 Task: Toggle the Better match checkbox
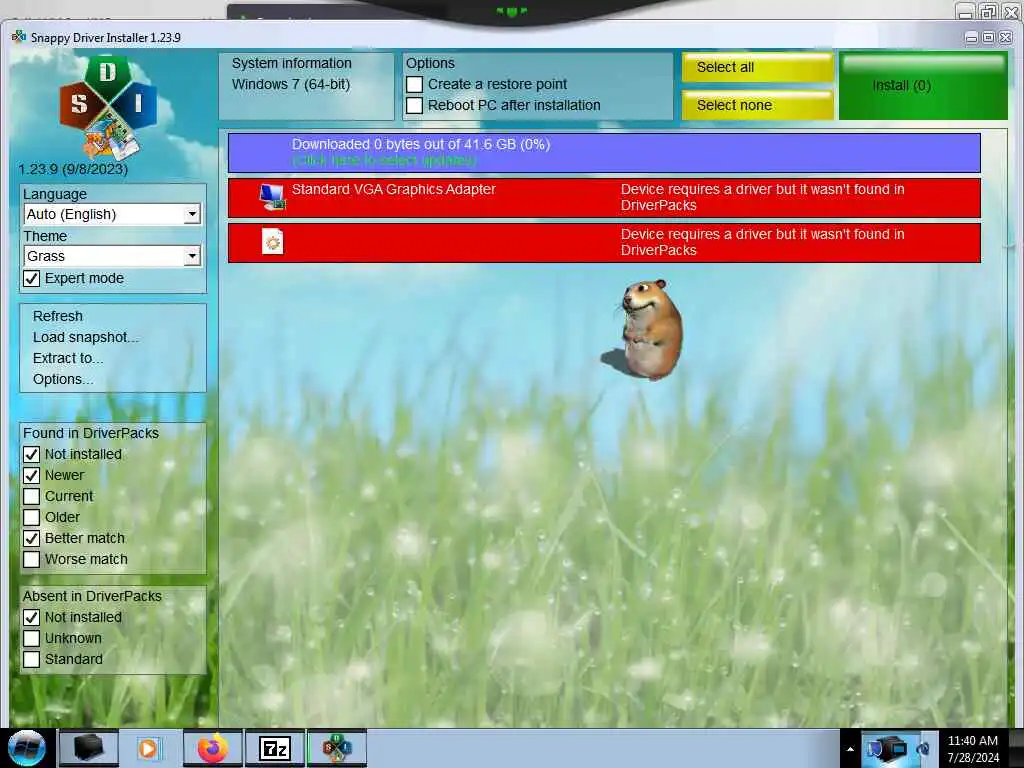(31, 538)
